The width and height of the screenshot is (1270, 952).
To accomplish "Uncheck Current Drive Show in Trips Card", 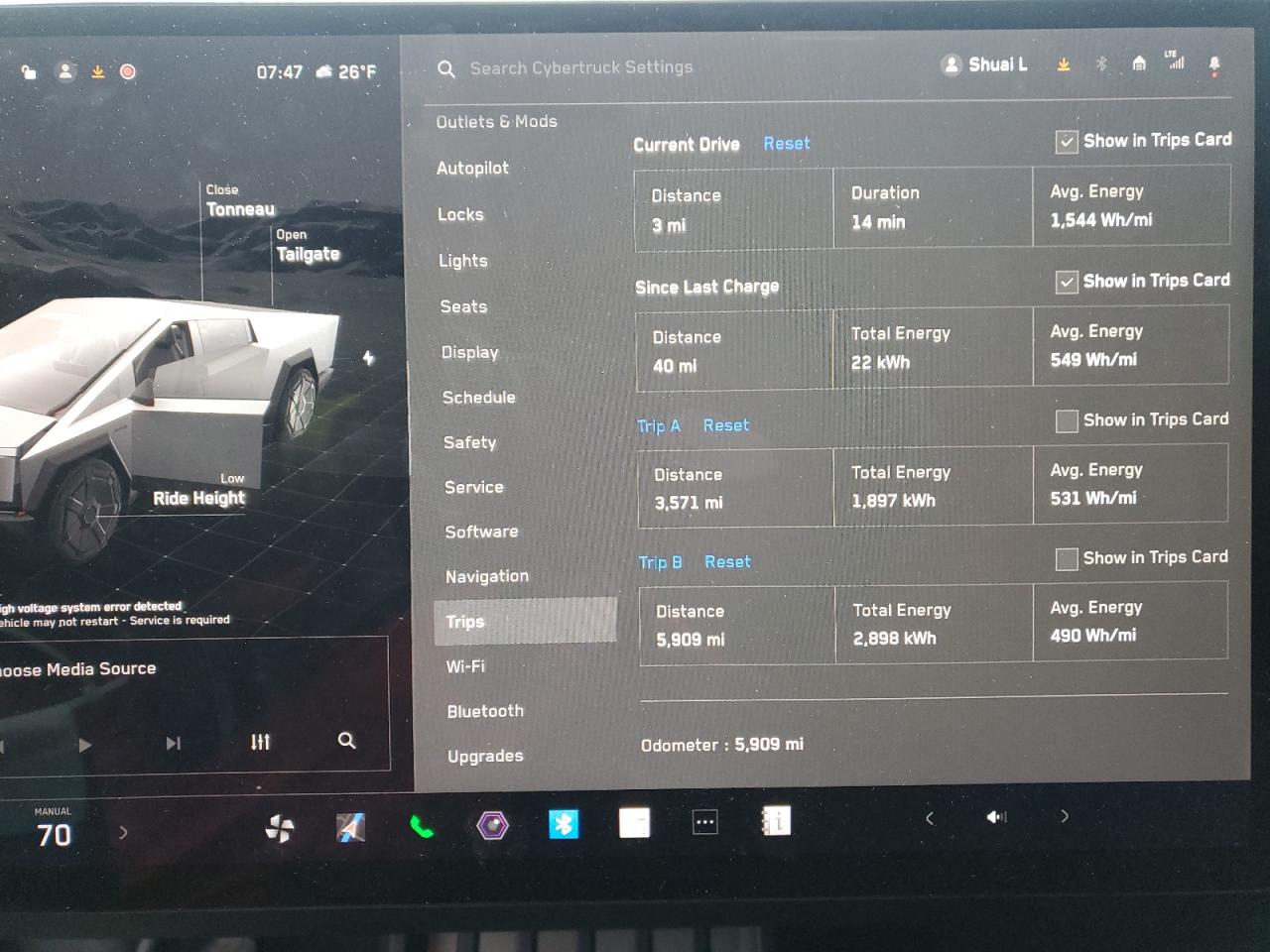I will pyautogui.click(x=1067, y=142).
